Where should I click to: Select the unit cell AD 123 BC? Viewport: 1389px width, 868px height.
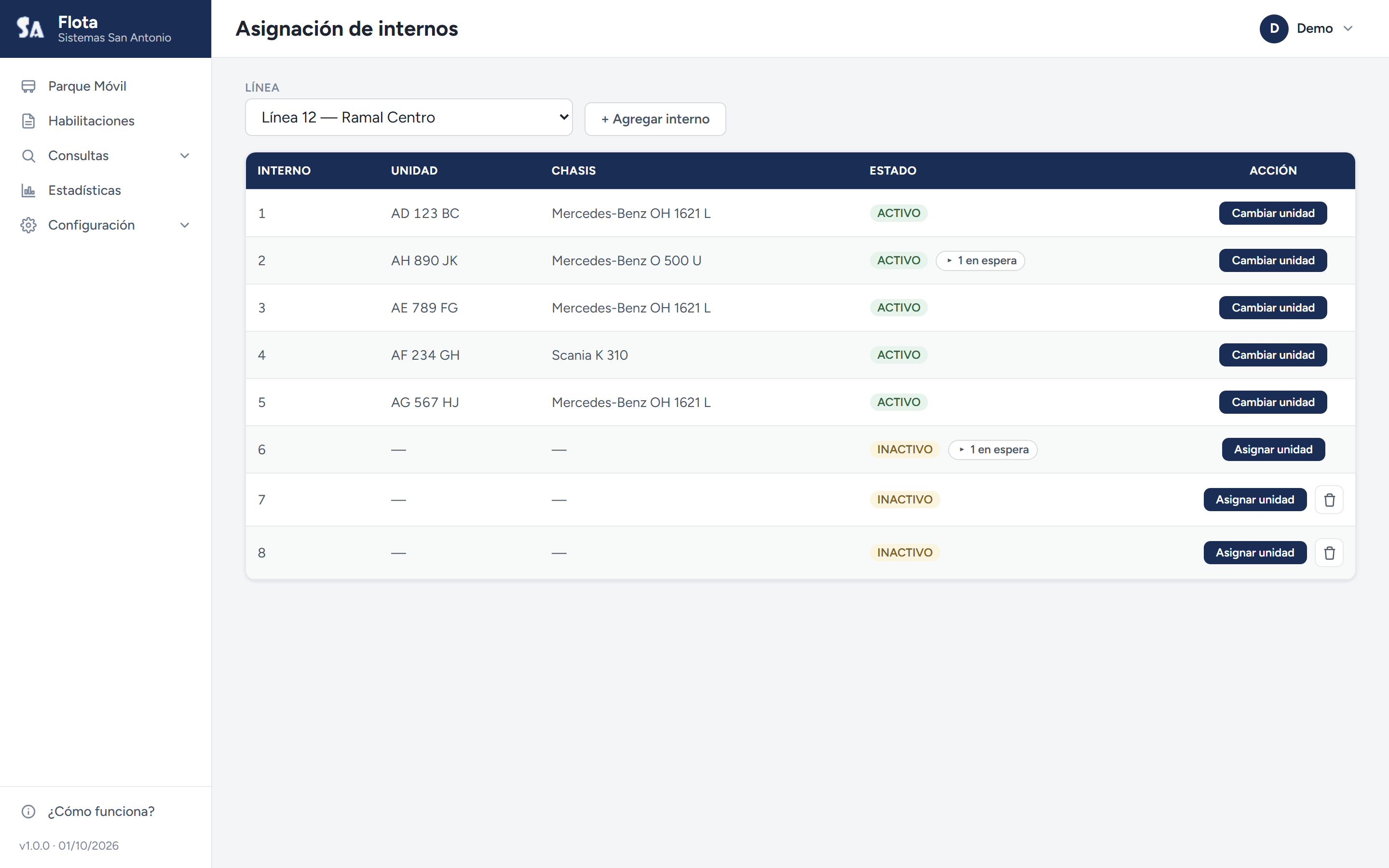tap(425, 214)
